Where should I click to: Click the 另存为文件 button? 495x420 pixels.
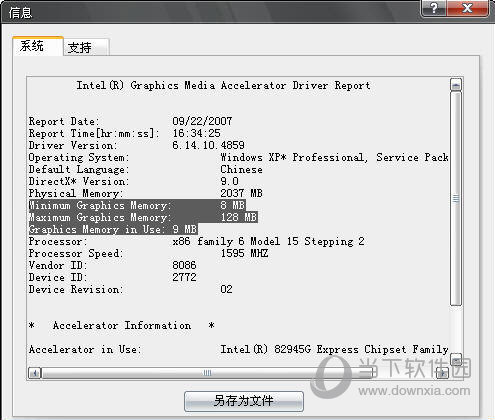pyautogui.click(x=244, y=401)
